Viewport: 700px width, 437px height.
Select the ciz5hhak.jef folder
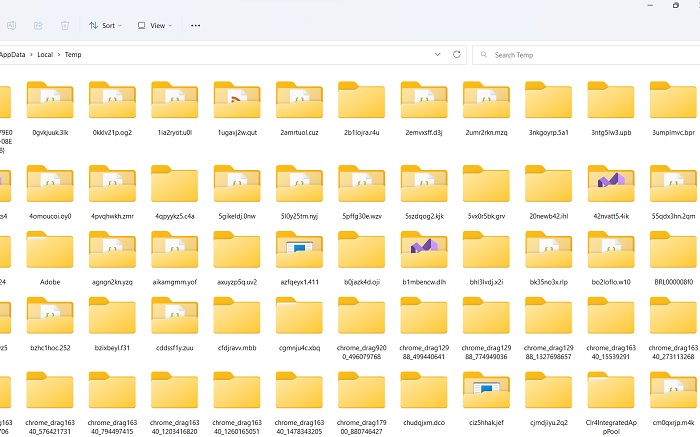click(x=486, y=391)
